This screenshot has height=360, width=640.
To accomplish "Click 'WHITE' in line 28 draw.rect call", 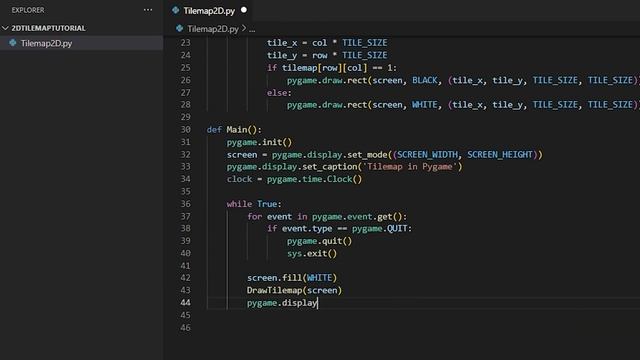I will (424, 105).
